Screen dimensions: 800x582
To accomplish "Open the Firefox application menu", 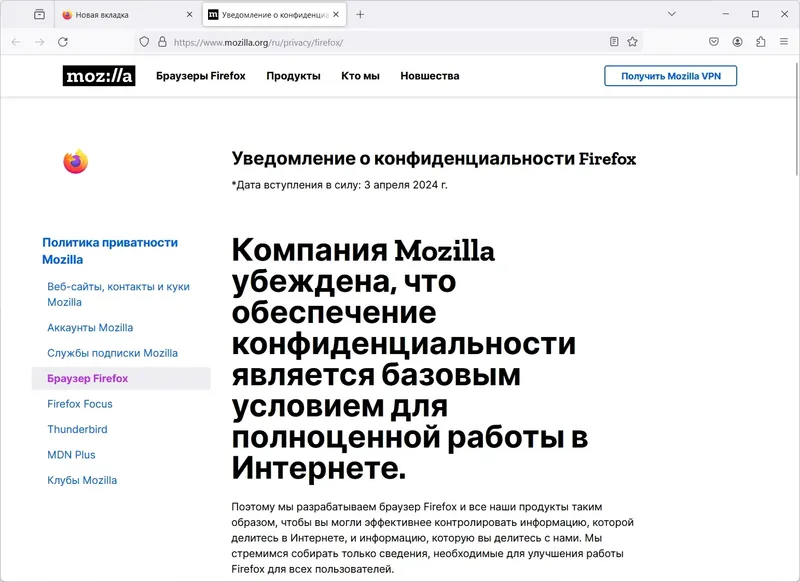I will (784, 43).
